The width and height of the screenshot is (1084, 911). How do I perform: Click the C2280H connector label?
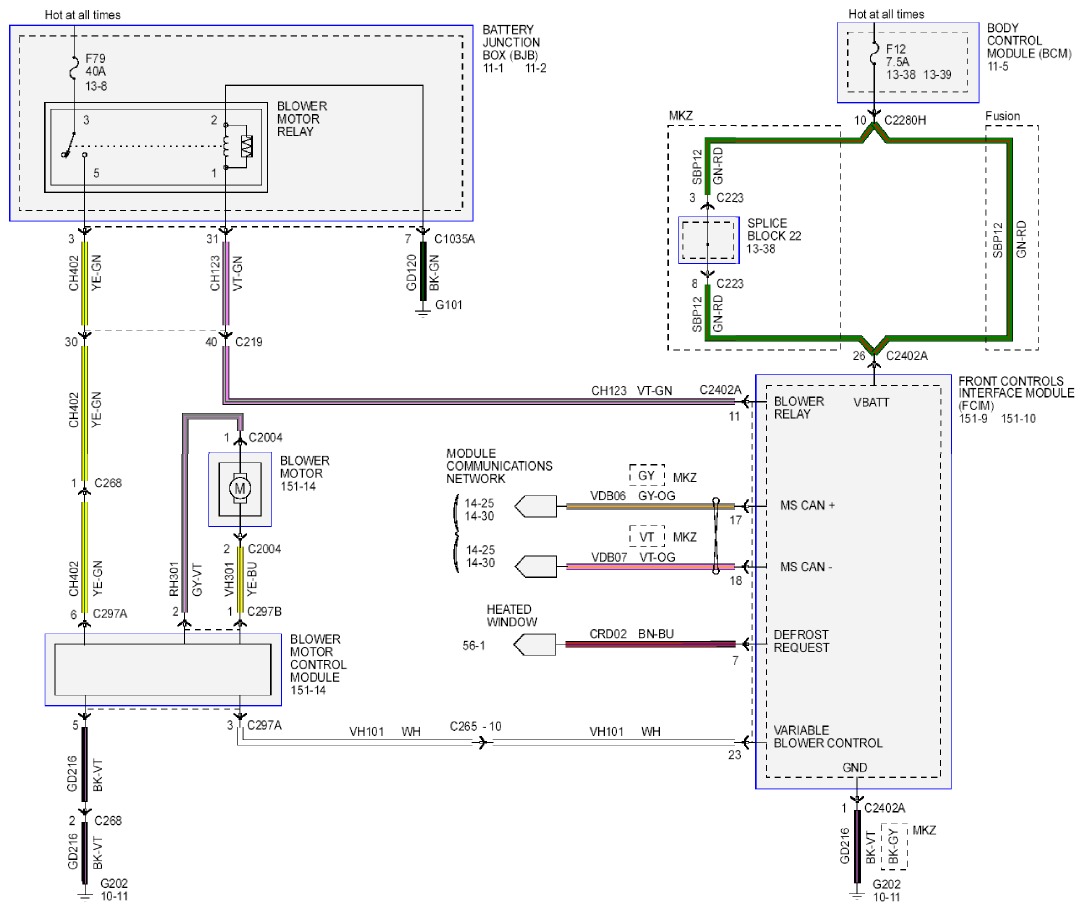[x=905, y=120]
